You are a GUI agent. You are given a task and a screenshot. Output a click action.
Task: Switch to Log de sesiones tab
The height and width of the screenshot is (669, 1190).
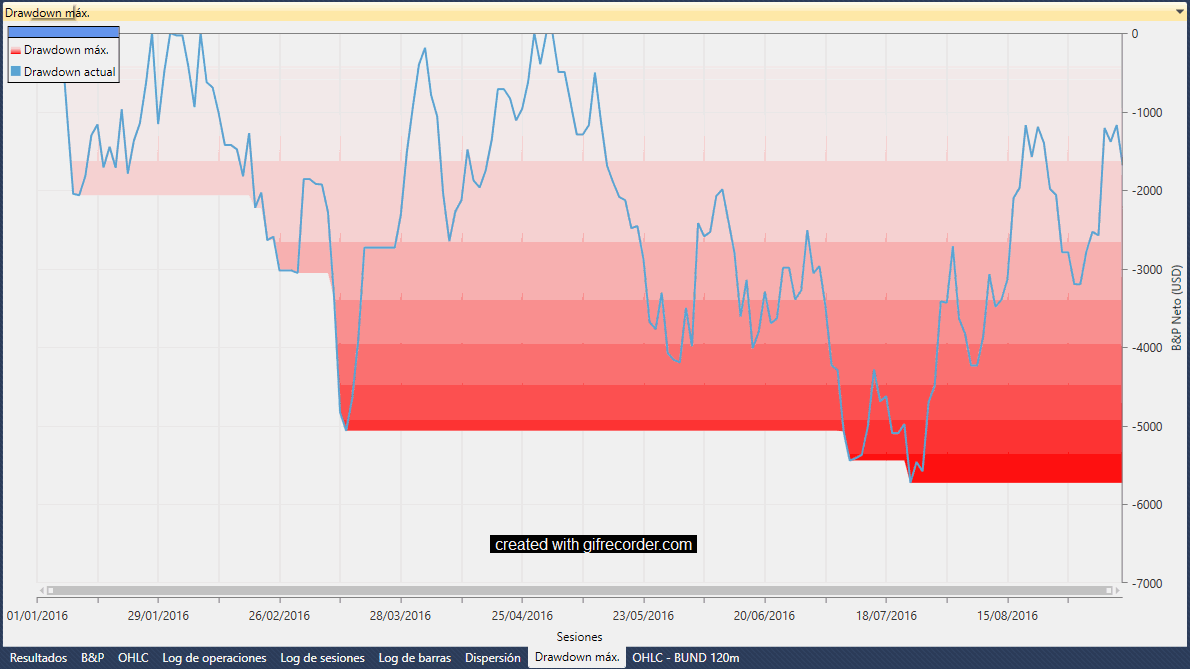pos(323,658)
